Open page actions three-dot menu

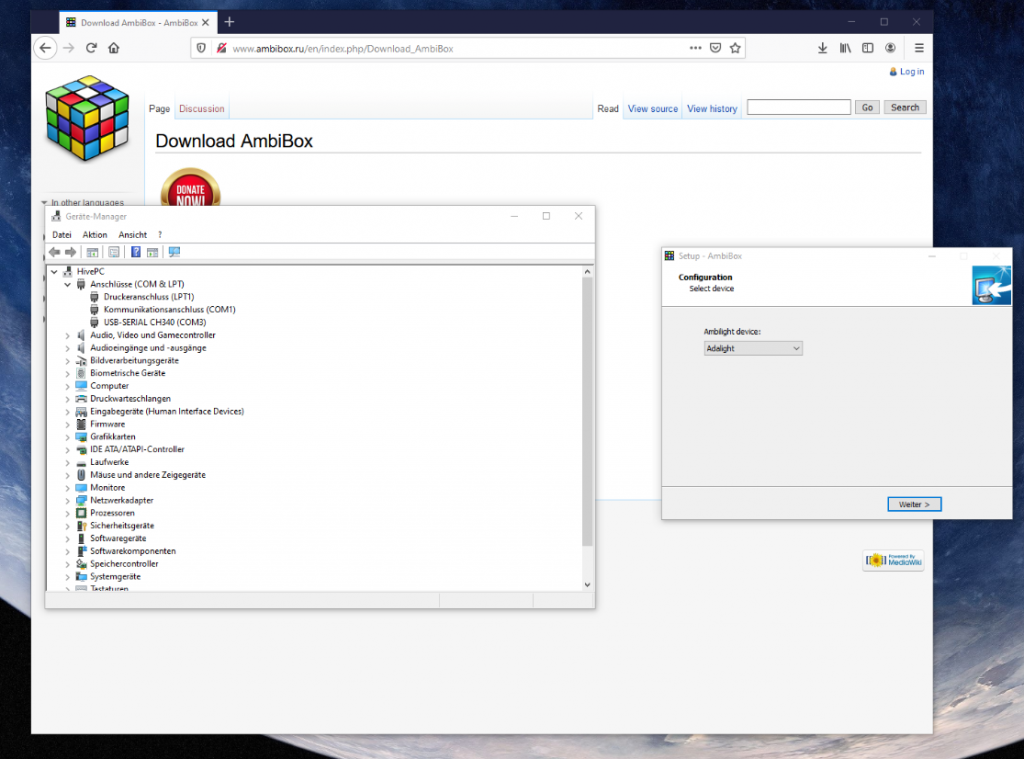pos(696,48)
